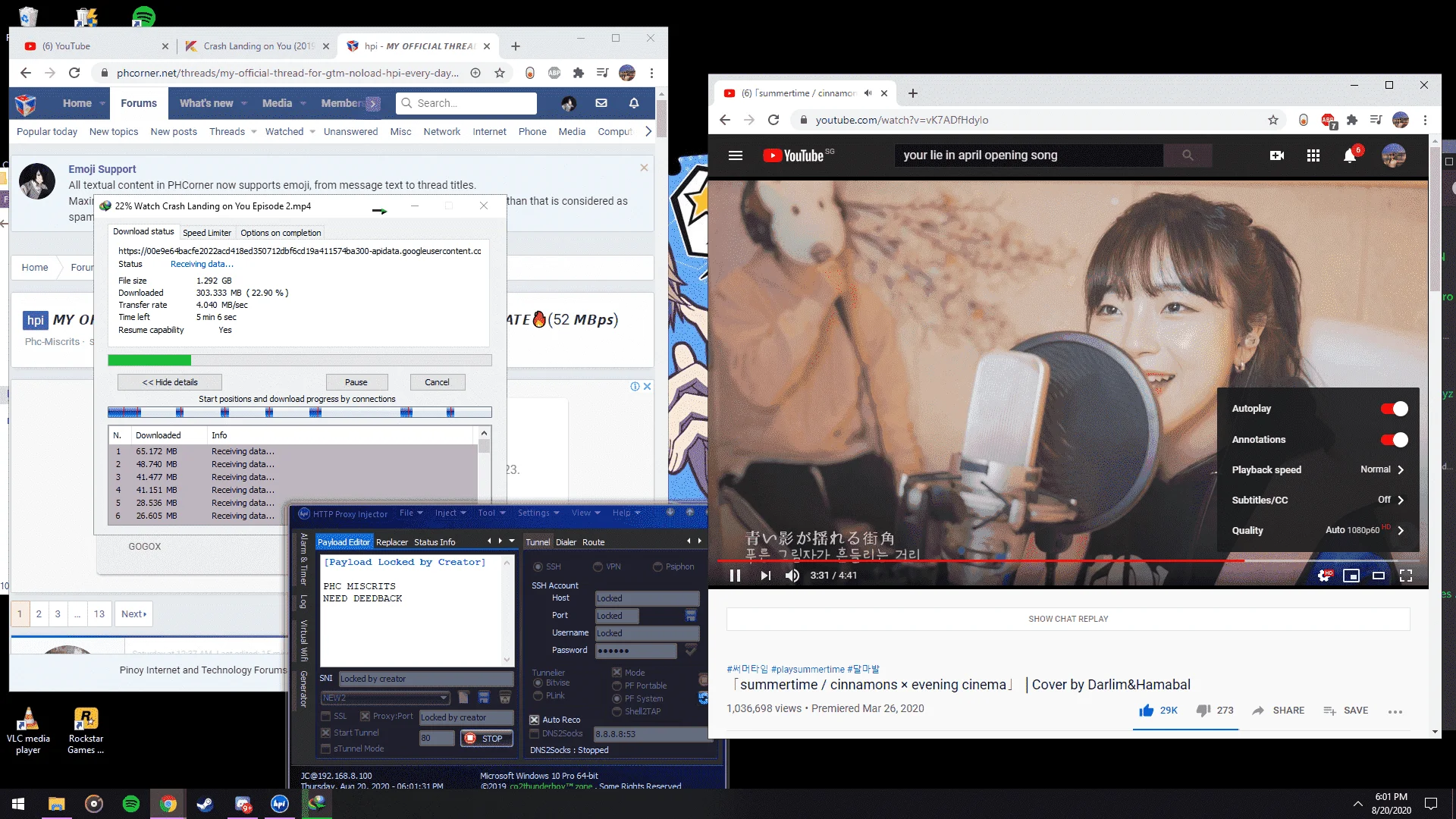Seek on the YouTube video progress bar

(x=1068, y=560)
